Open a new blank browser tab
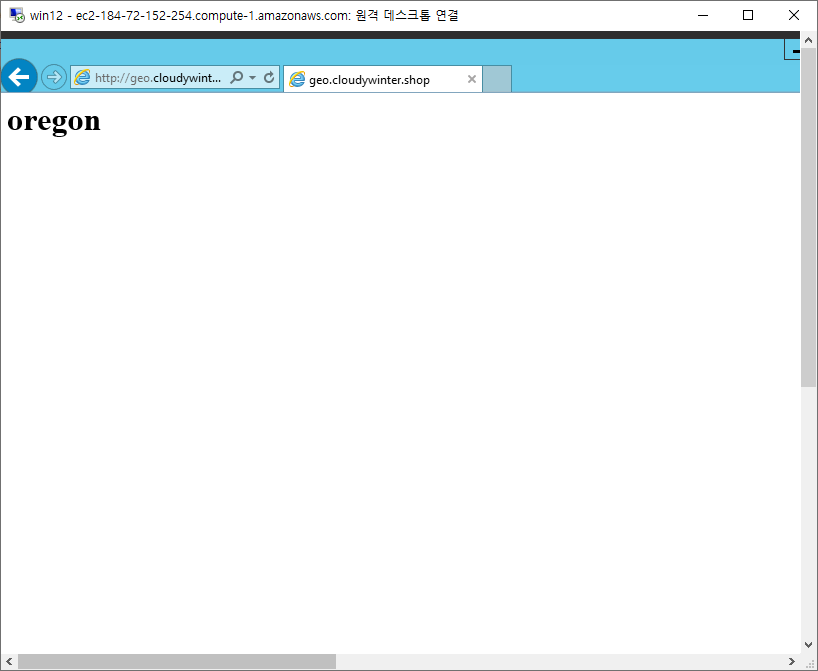This screenshot has height=671, width=818. point(497,79)
